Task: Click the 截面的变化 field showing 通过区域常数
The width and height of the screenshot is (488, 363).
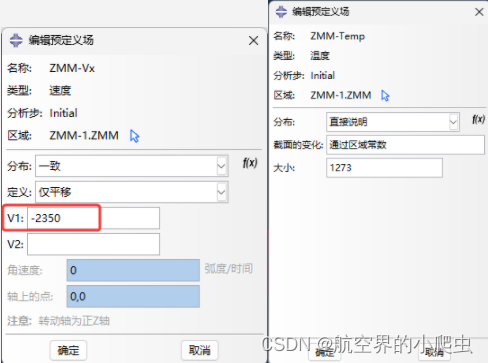Action: click(x=405, y=145)
